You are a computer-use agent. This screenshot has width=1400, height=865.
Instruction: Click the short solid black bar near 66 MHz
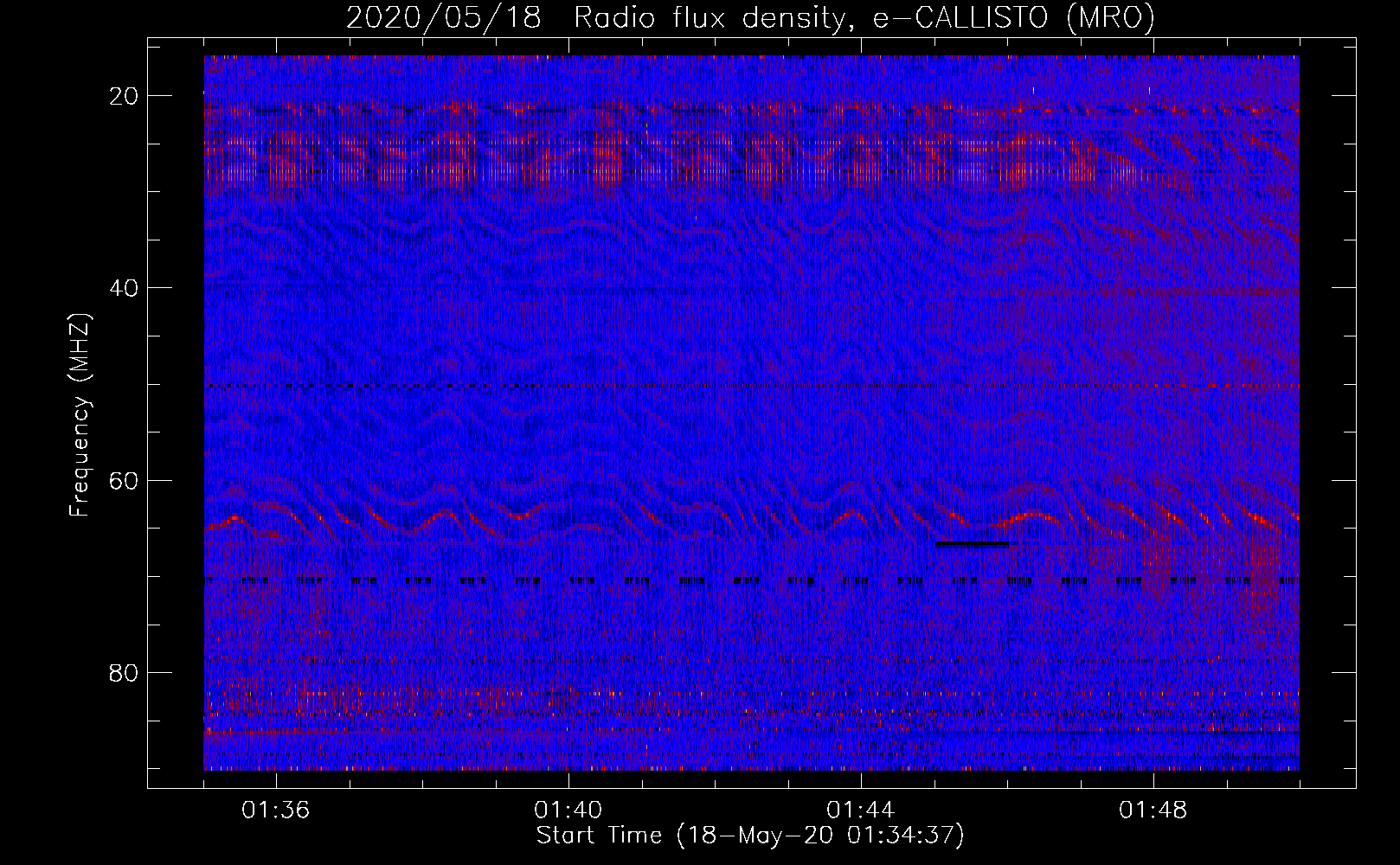click(x=973, y=544)
